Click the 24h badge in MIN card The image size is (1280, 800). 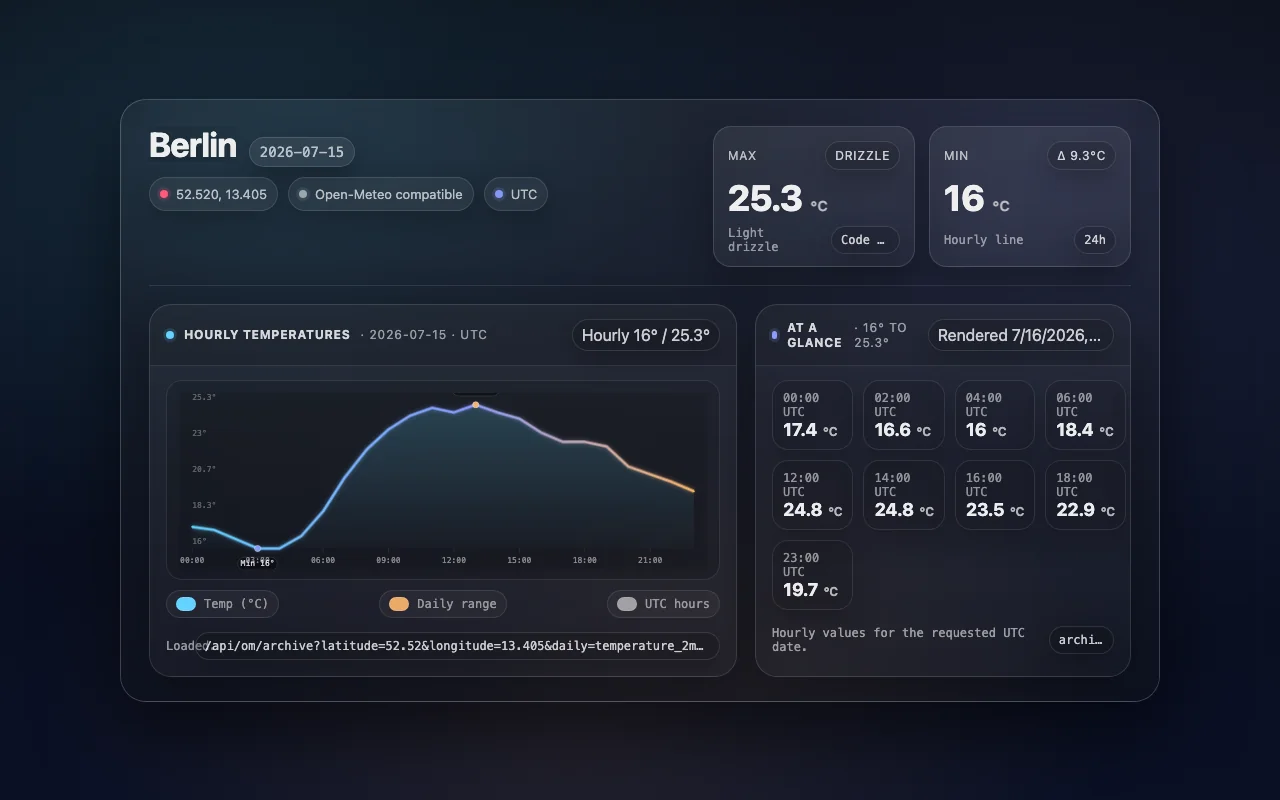(x=1095, y=240)
